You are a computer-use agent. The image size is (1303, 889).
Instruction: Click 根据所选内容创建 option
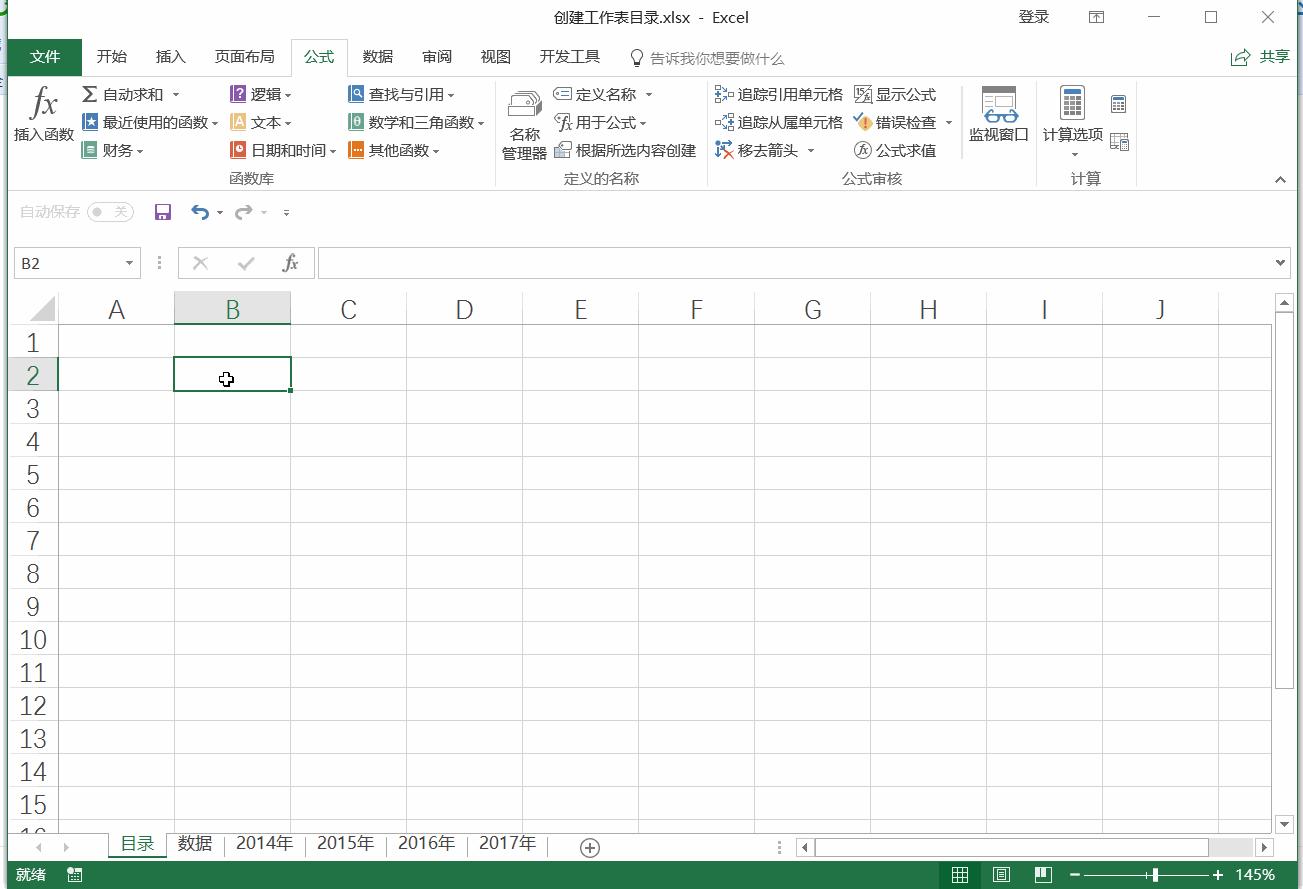tap(625, 150)
